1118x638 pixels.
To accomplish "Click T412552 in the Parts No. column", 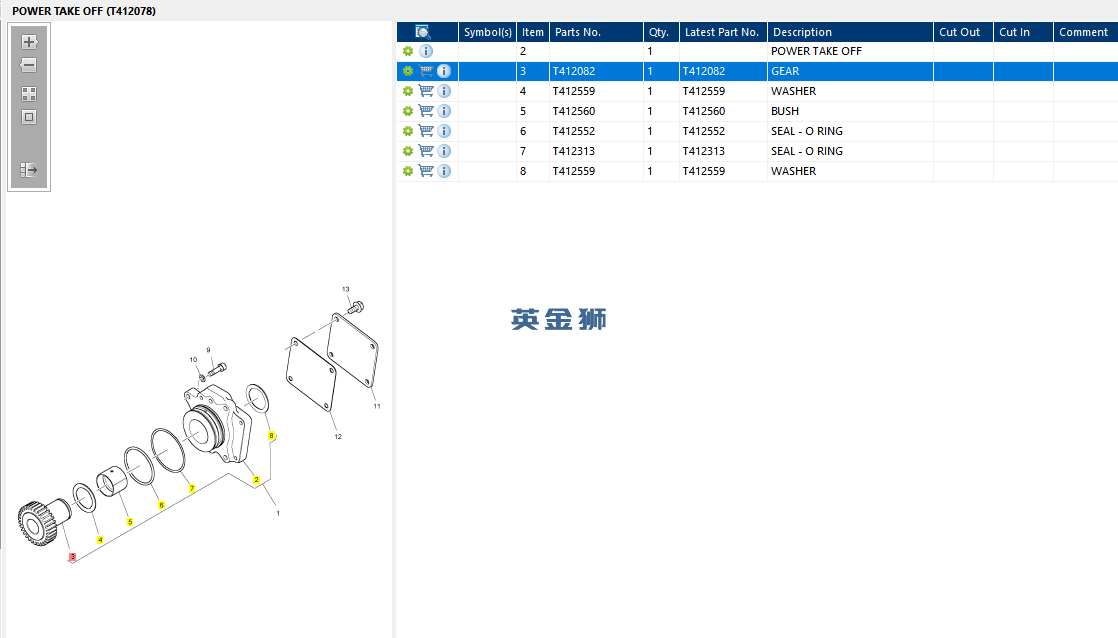I will 574,131.
